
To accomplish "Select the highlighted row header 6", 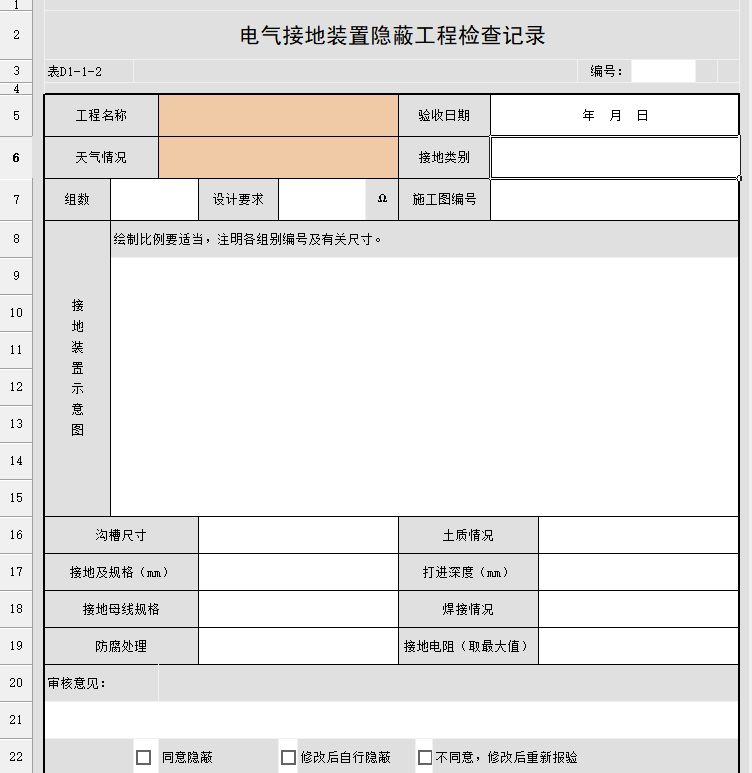I will coord(16,157).
